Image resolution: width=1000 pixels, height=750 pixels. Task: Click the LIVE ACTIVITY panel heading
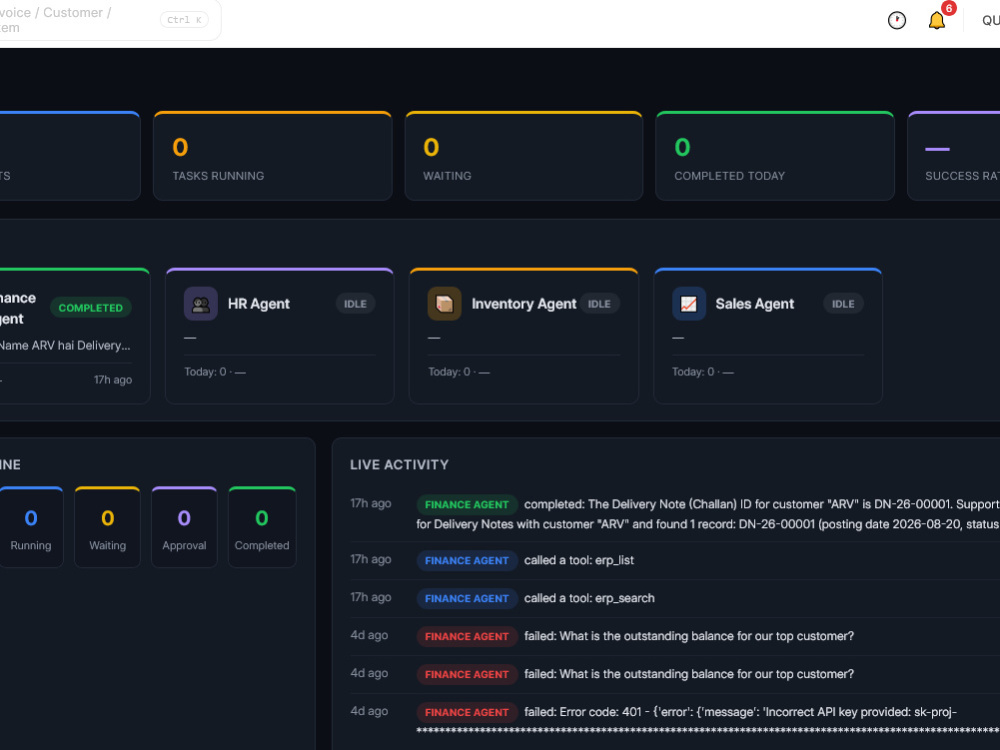pos(399,465)
